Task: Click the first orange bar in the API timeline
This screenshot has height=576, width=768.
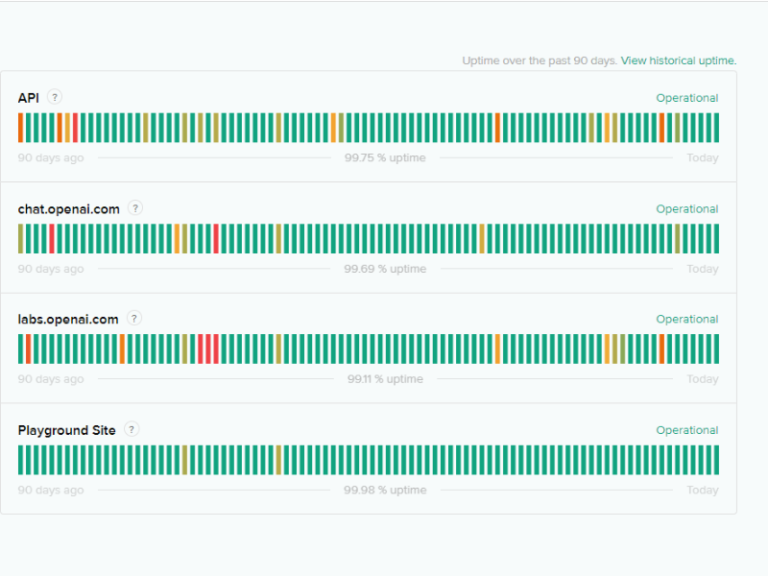Action: pos(21,128)
